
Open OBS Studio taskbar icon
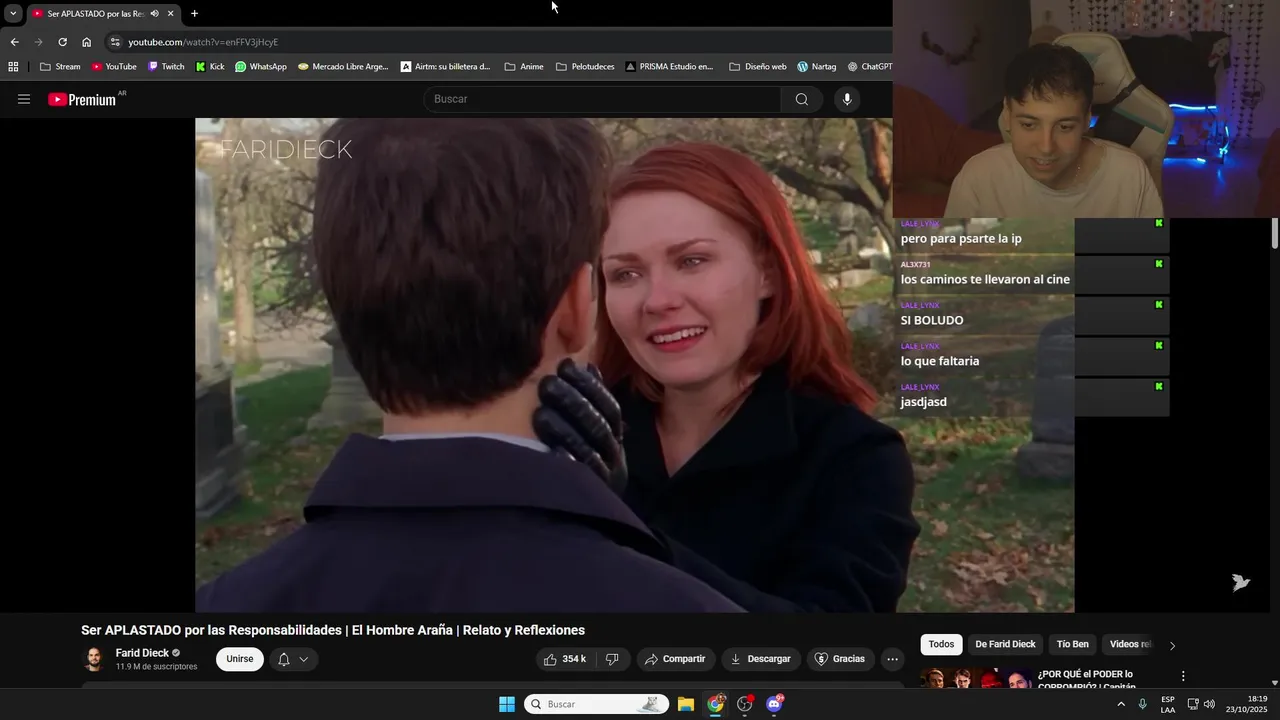pos(745,704)
